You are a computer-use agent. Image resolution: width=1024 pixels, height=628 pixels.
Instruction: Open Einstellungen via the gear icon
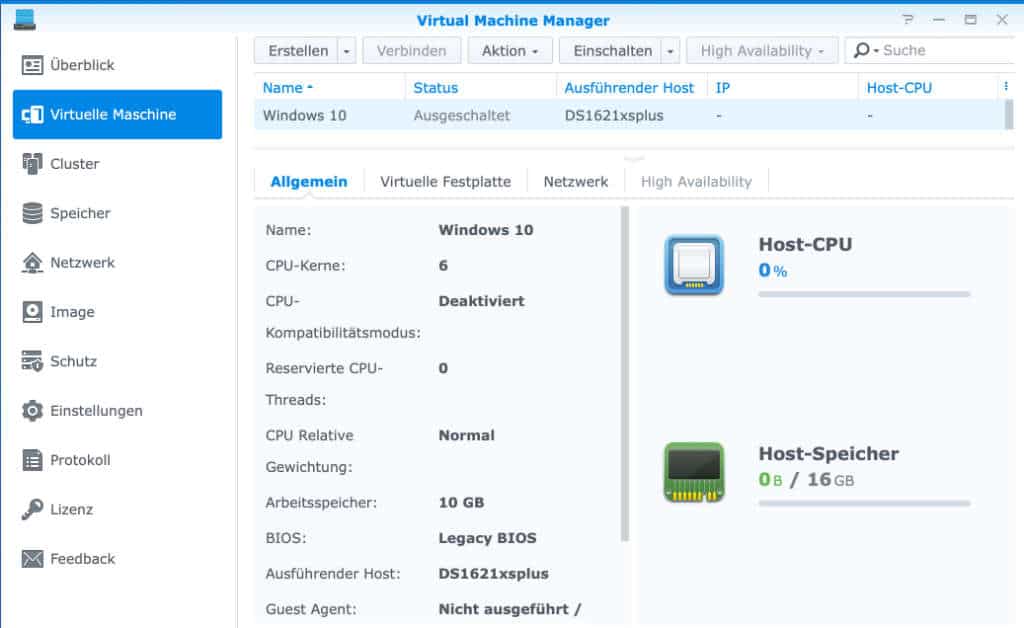pos(32,411)
